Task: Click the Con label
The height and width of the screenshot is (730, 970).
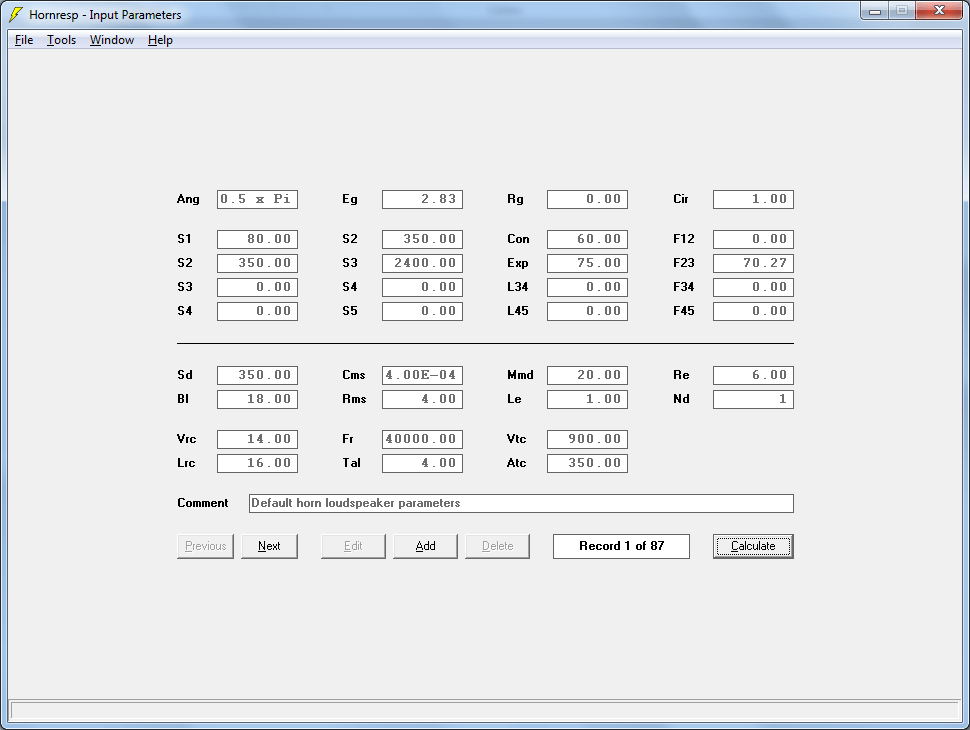Action: (518, 239)
